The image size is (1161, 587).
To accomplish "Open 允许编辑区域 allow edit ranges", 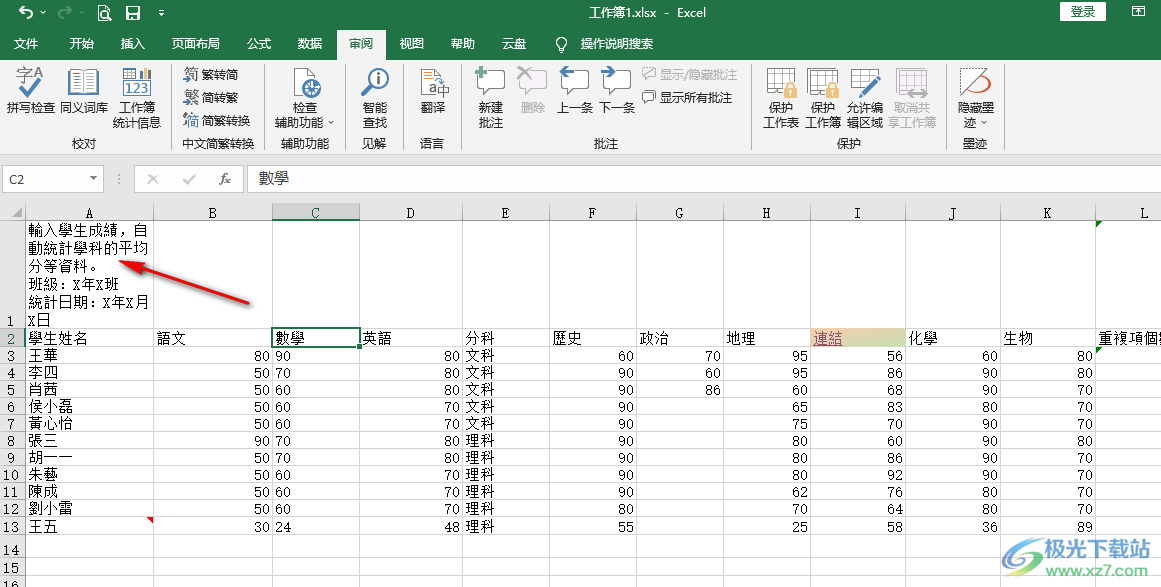I will point(865,98).
